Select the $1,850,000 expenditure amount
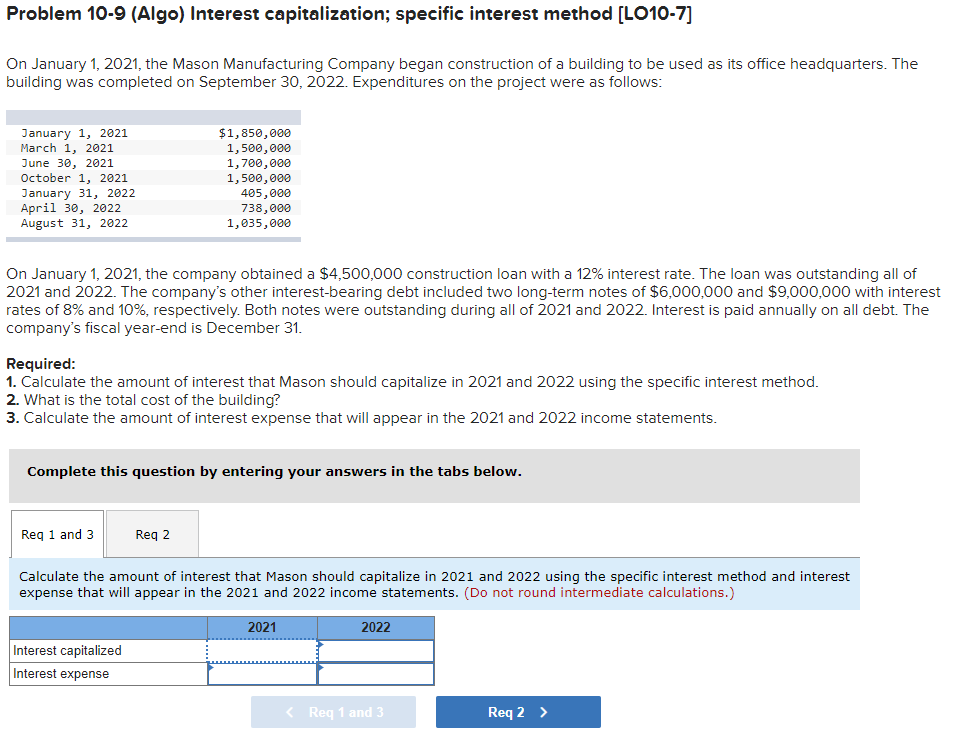960x755 pixels. [x=253, y=132]
